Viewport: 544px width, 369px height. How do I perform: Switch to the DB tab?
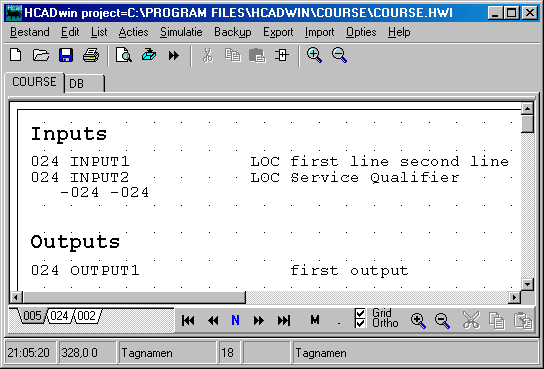(84, 83)
